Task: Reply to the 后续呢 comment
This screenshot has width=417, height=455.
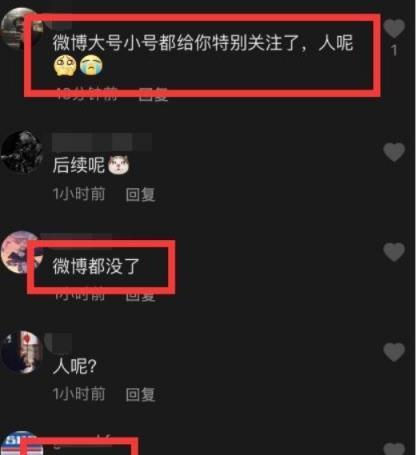Action: point(140,194)
